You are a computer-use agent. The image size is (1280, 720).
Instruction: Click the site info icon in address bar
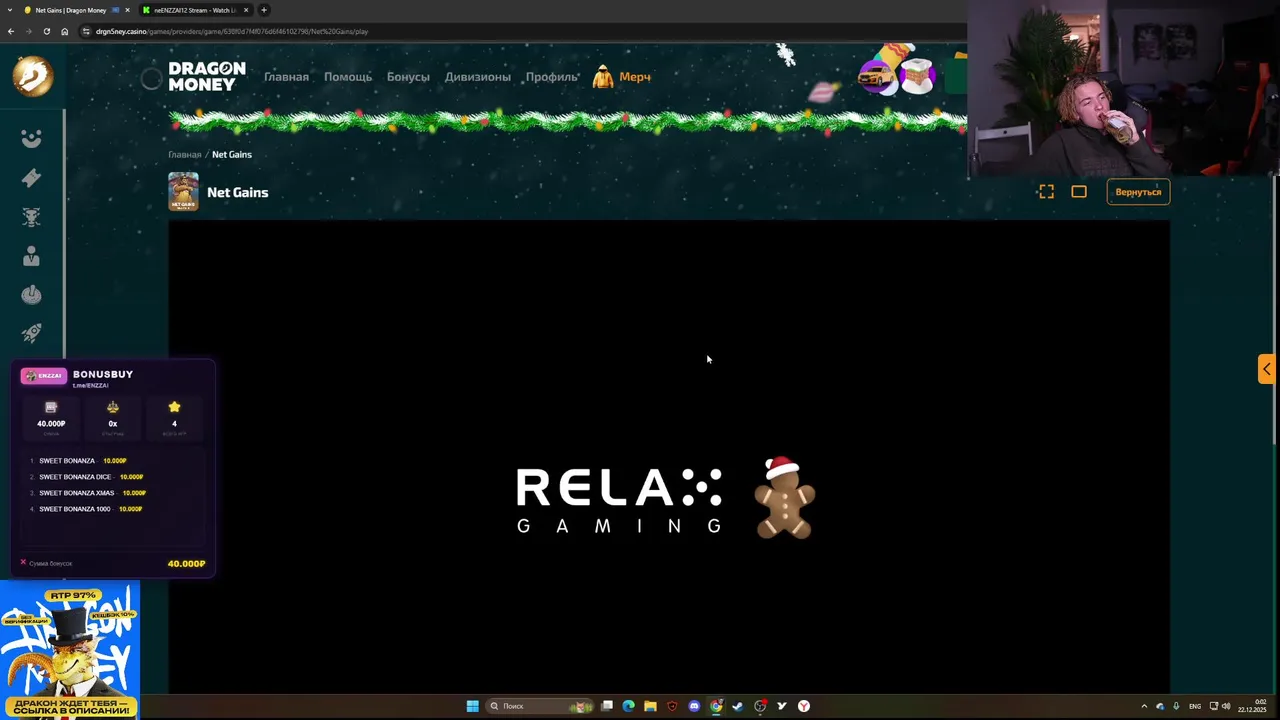(x=86, y=31)
